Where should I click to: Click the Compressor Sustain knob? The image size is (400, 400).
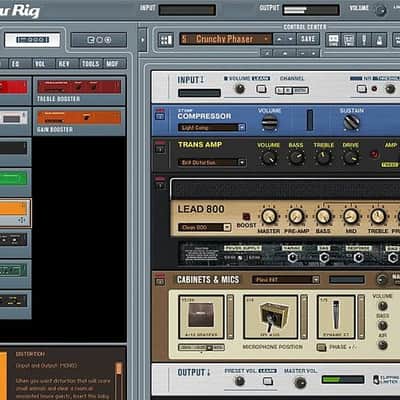coord(352,122)
